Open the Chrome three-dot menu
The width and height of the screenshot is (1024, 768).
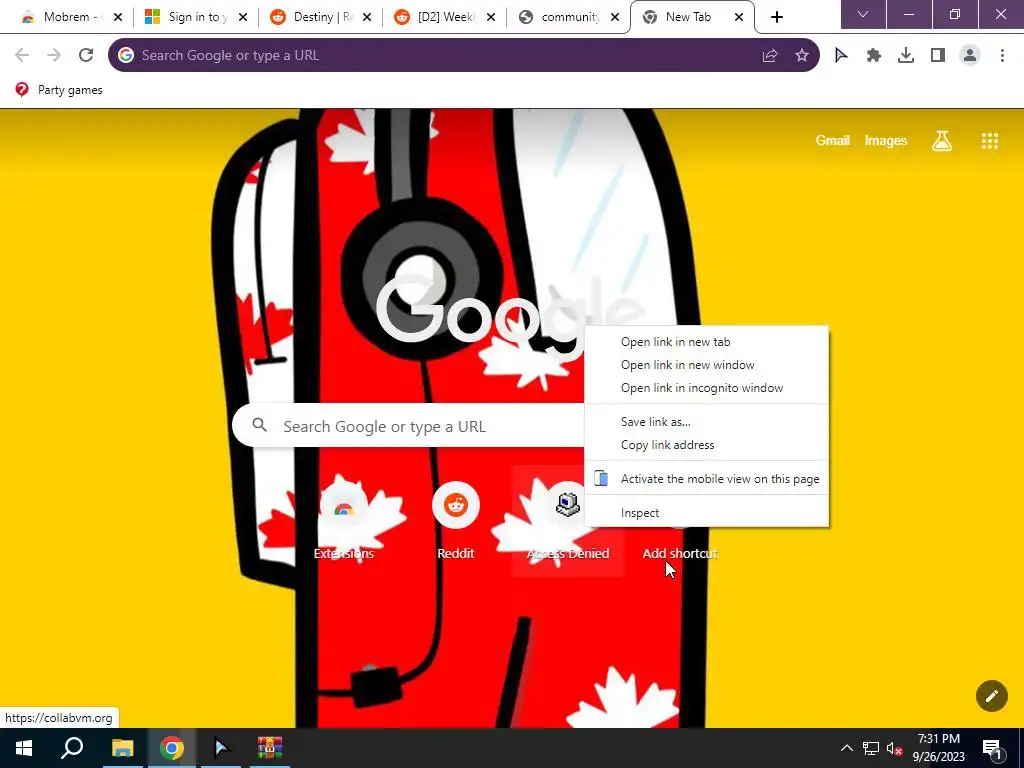pyautogui.click(x=1002, y=56)
